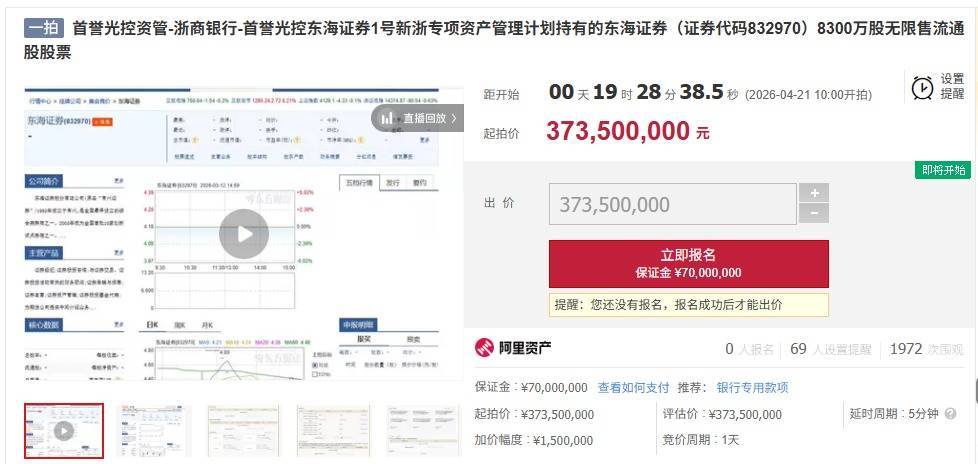Click the help icon beside 延时周期
978x464 pixels.
pos(950,414)
